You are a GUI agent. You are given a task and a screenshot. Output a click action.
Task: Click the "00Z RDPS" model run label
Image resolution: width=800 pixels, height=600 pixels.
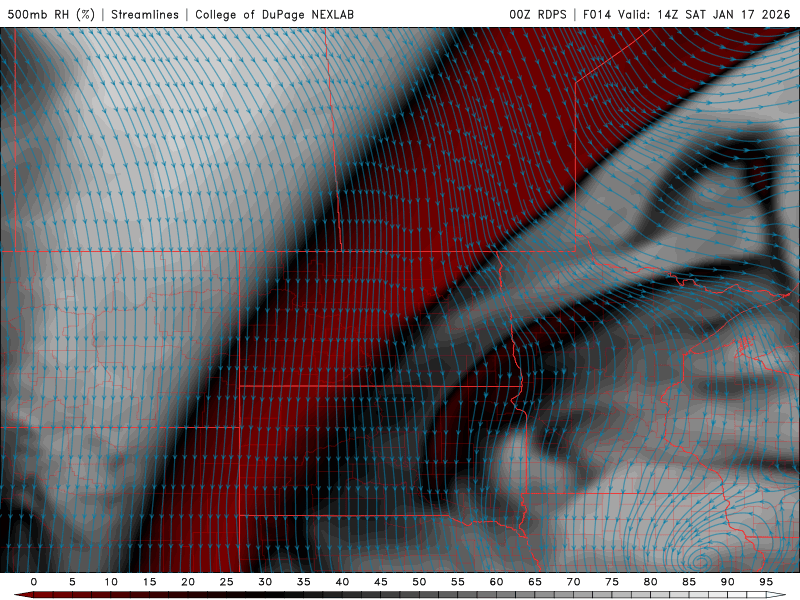[538, 14]
